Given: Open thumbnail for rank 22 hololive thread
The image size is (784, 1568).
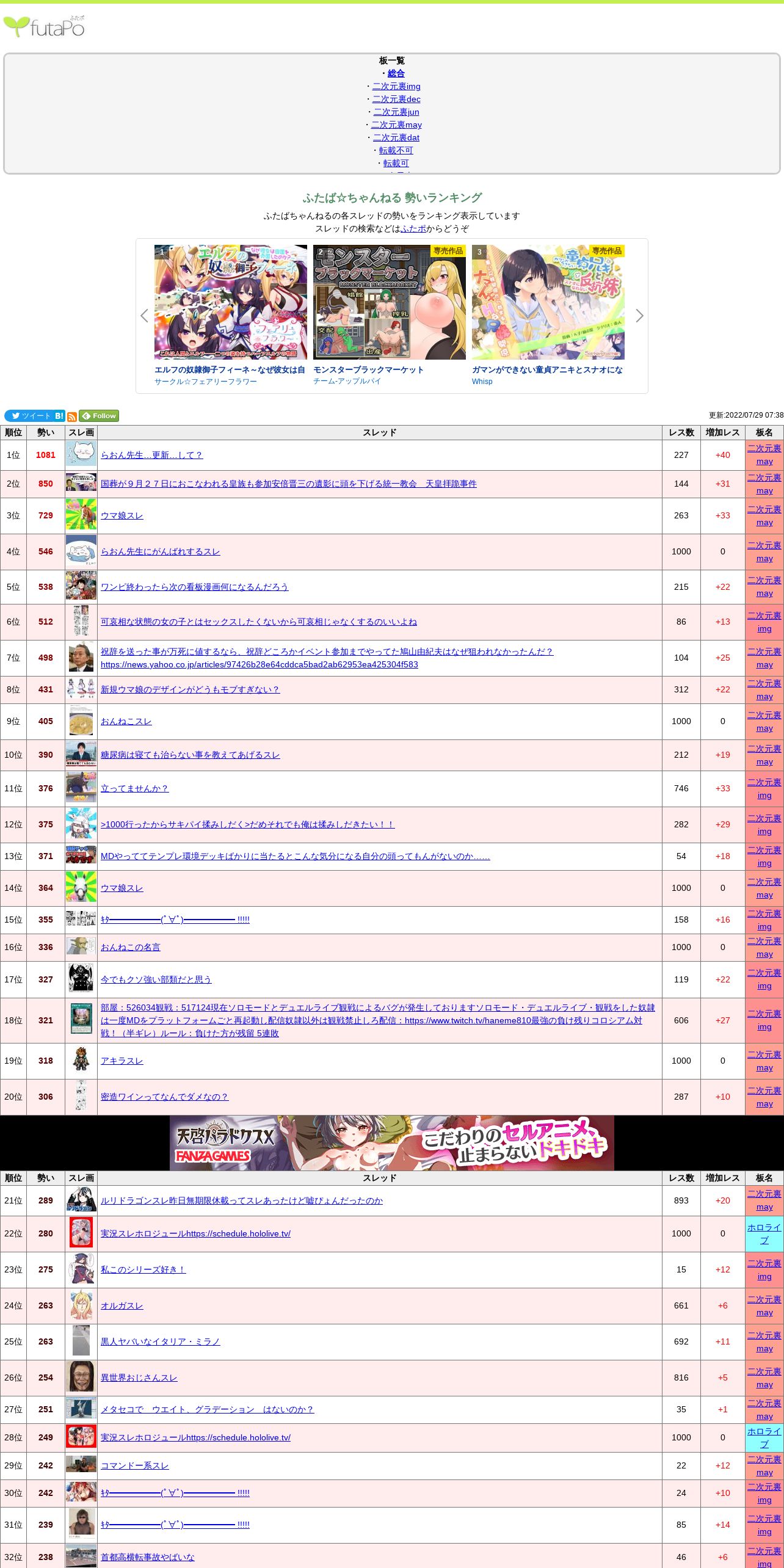Looking at the screenshot, I should coord(81,1233).
